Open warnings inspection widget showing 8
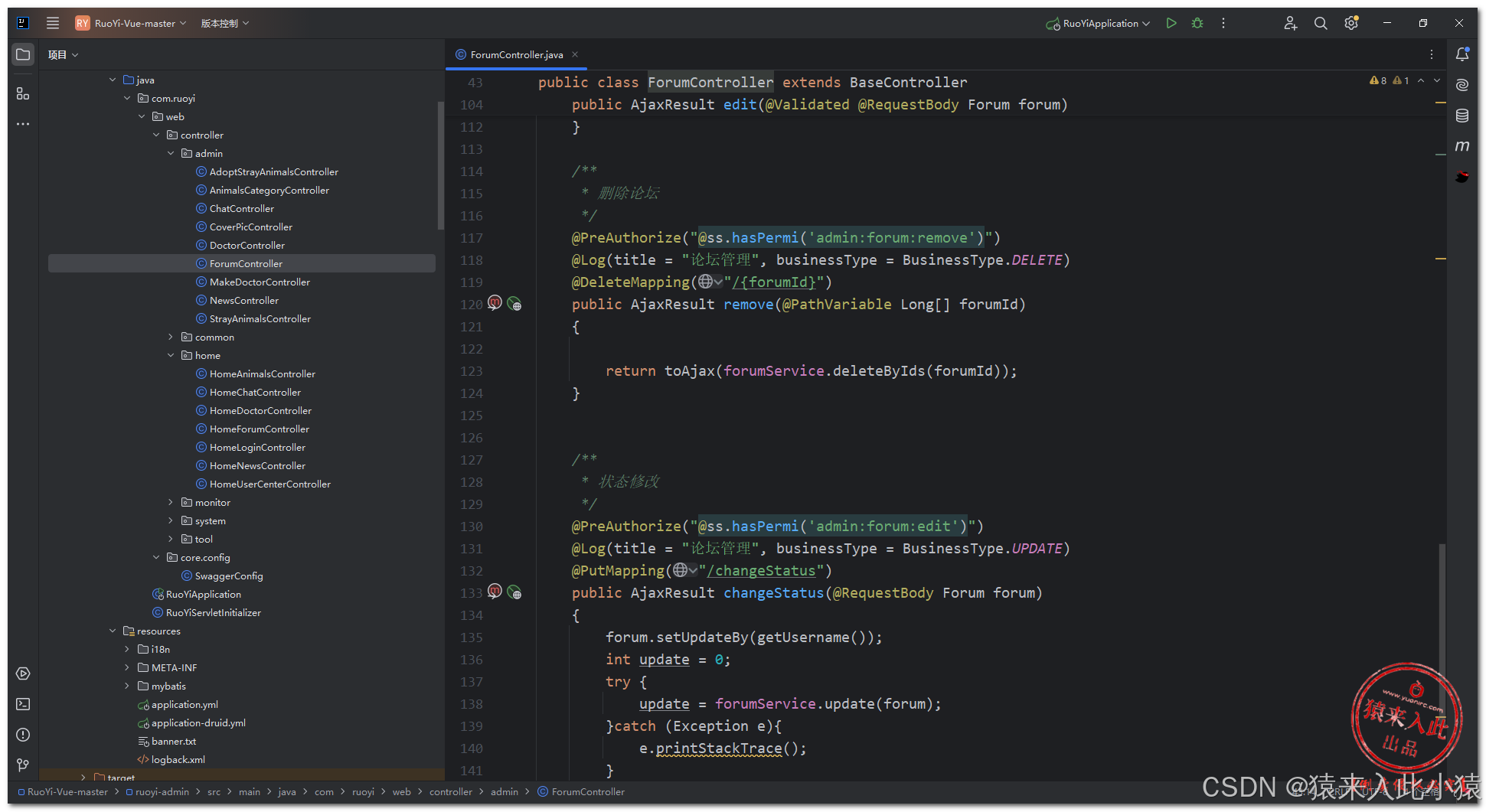1486x812 pixels. (1378, 80)
